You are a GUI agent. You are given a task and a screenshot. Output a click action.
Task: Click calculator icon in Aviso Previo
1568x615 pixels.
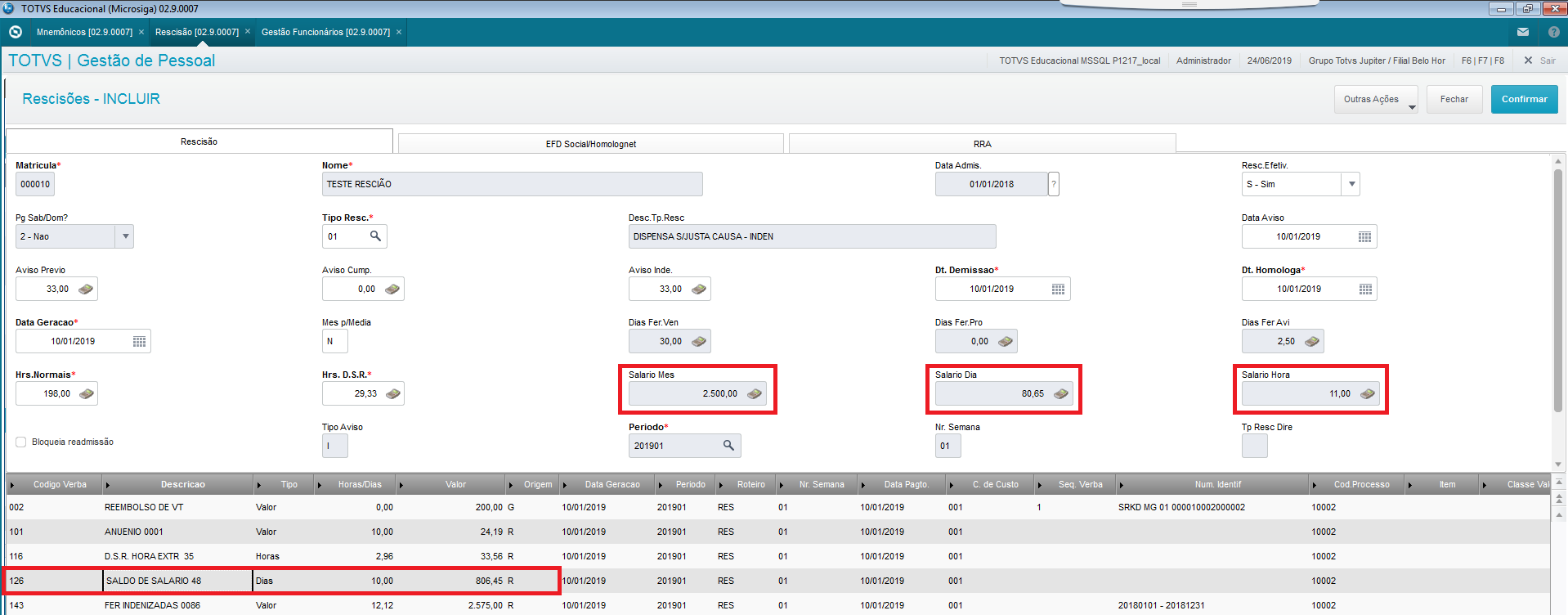click(x=86, y=289)
